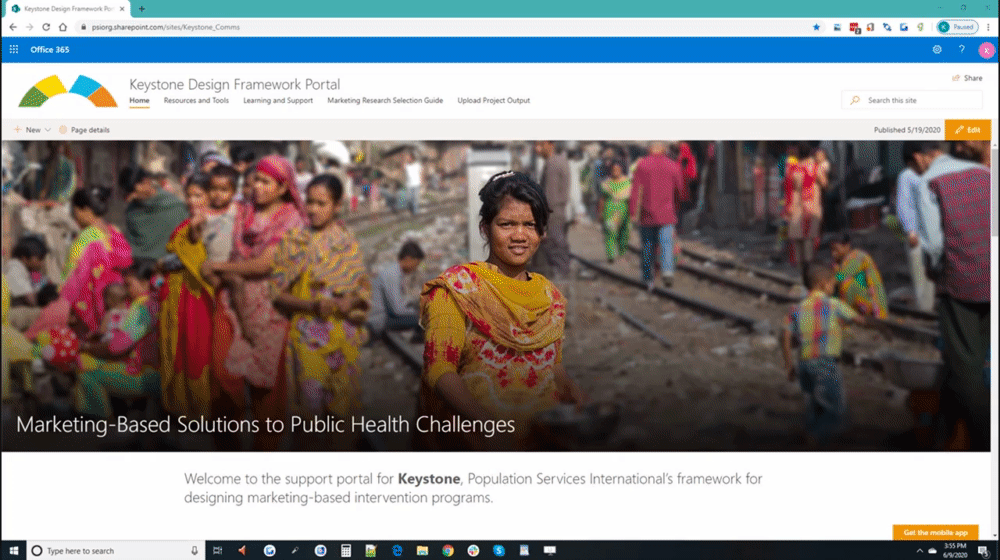The image size is (1000, 560).
Task: Open the Office 365 app launcher grid
Action: [x=14, y=49]
